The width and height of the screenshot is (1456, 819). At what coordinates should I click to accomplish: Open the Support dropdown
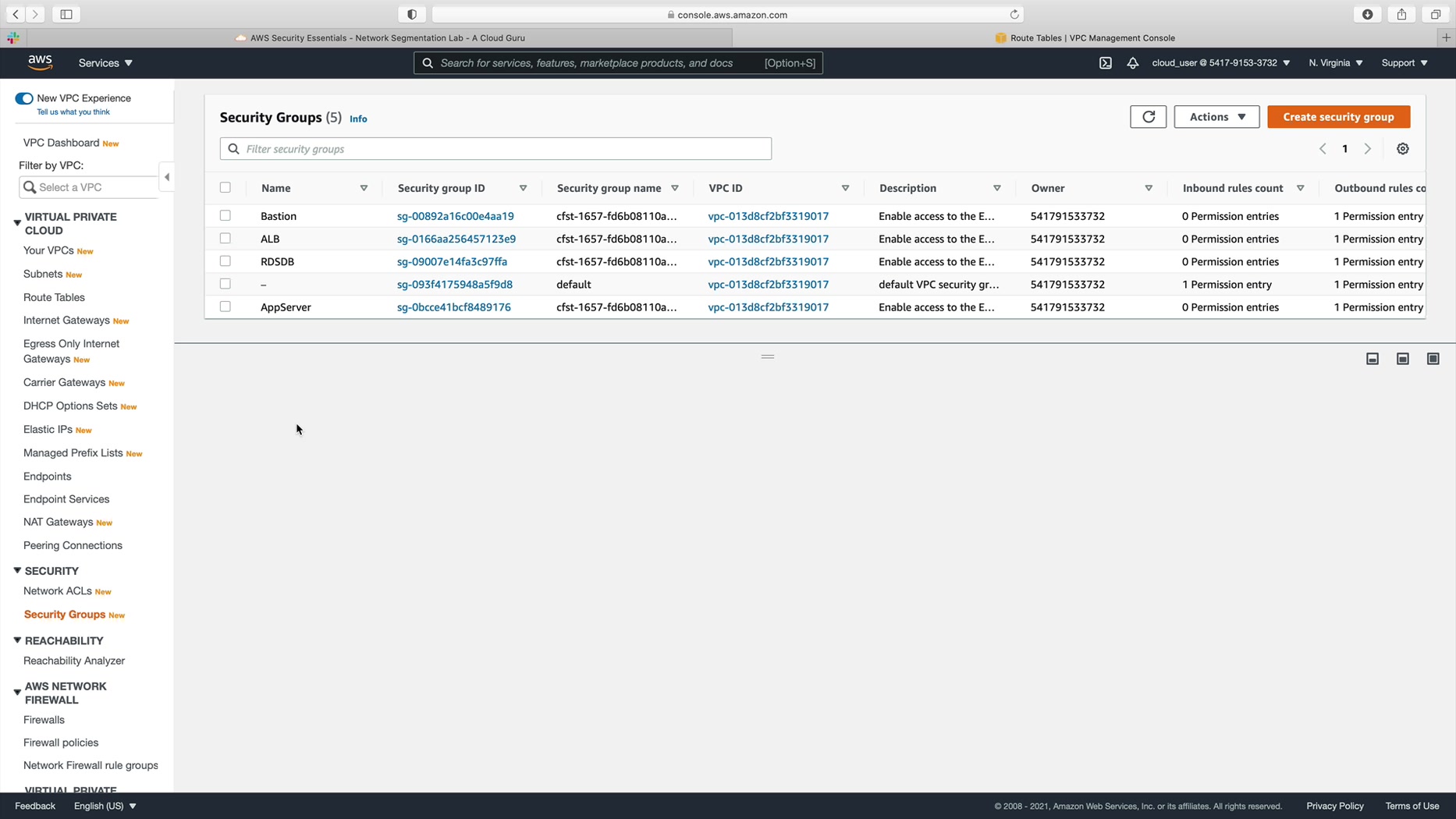[x=1405, y=63]
